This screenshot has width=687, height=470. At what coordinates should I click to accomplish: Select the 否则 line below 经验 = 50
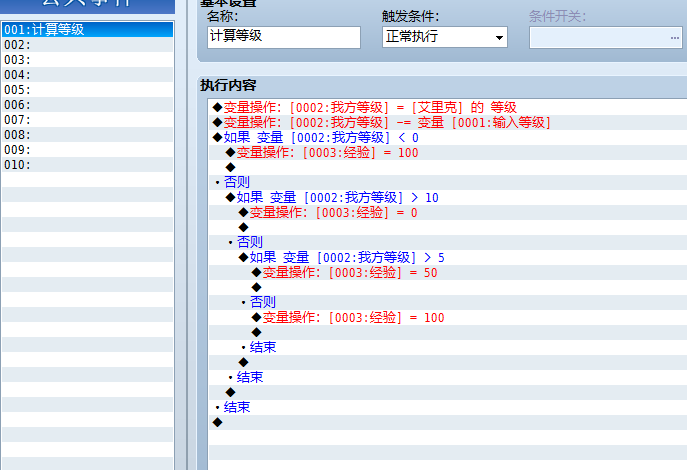point(448,302)
